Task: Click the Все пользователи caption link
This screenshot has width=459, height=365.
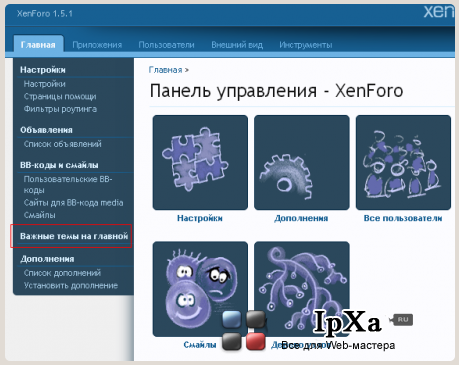Action: click(x=403, y=218)
